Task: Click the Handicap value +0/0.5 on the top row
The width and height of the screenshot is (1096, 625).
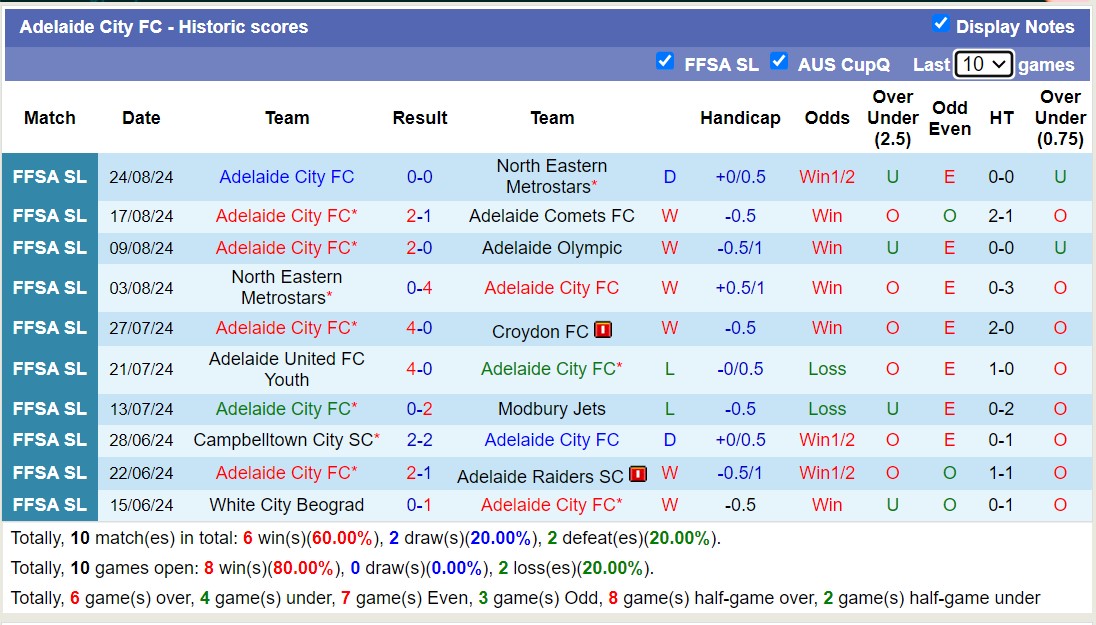Action: point(740,176)
